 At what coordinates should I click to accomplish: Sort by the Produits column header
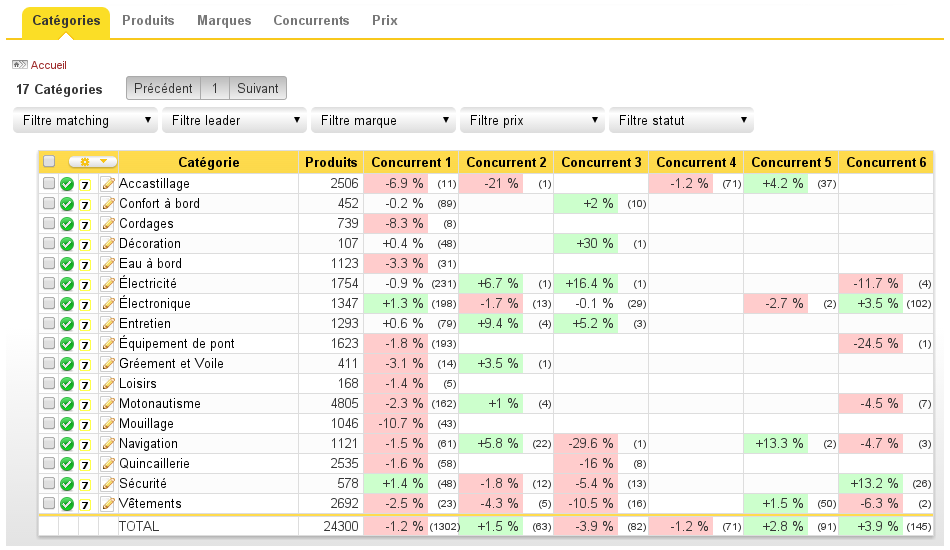coord(331,162)
